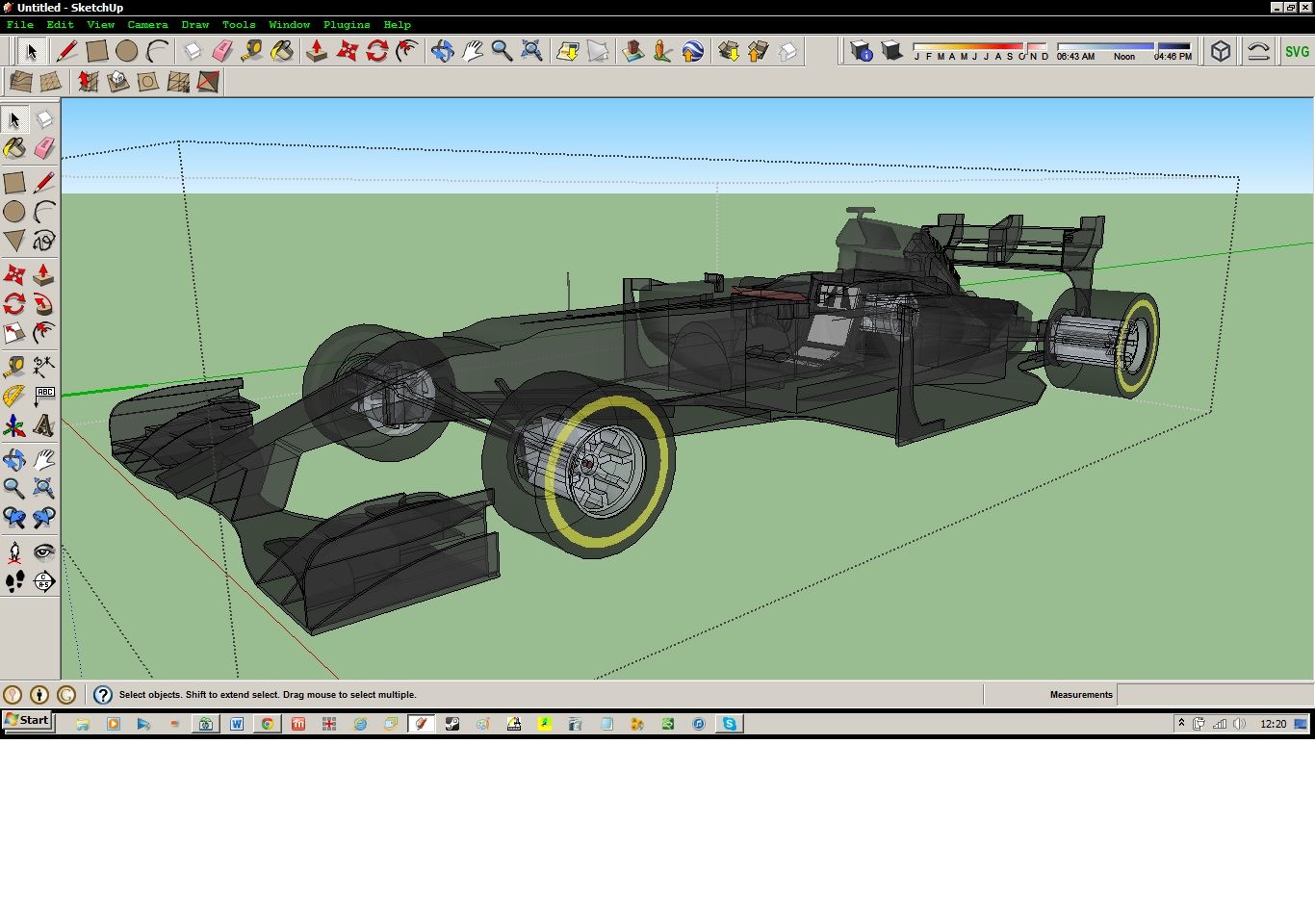
Task: Open the Draw menu
Action: point(194,24)
